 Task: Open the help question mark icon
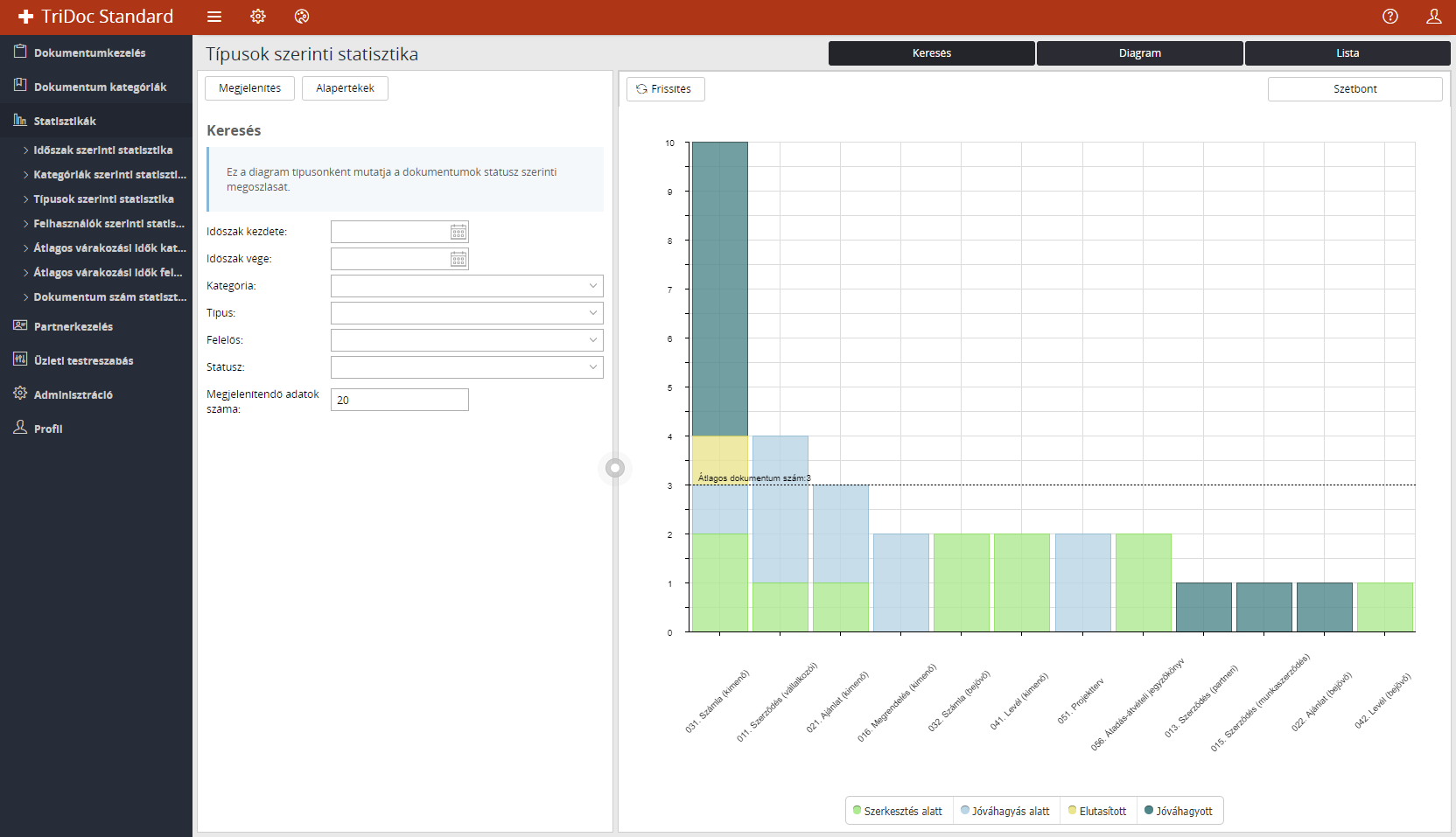coord(1390,17)
